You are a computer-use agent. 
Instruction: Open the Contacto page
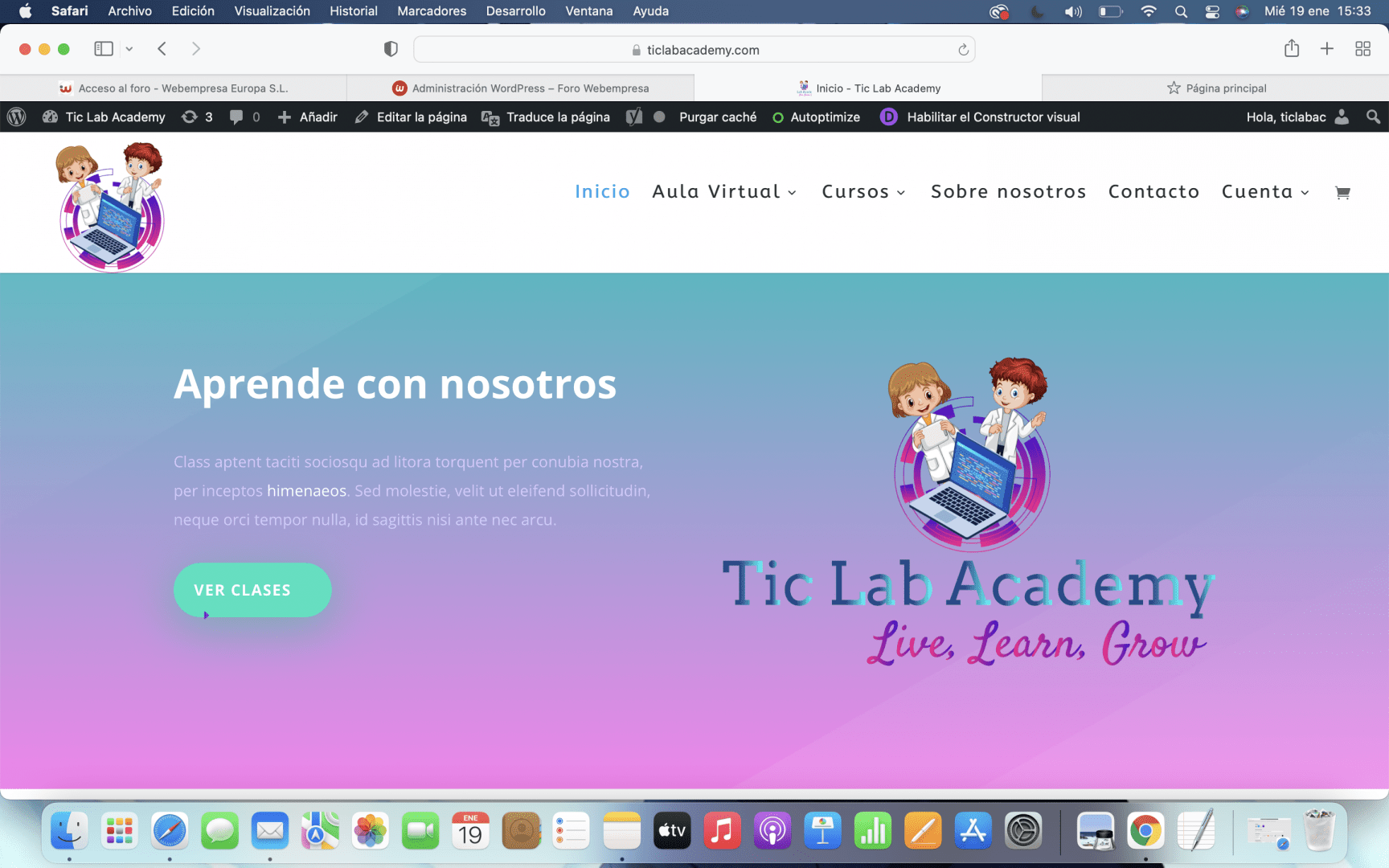pyautogui.click(x=1154, y=191)
